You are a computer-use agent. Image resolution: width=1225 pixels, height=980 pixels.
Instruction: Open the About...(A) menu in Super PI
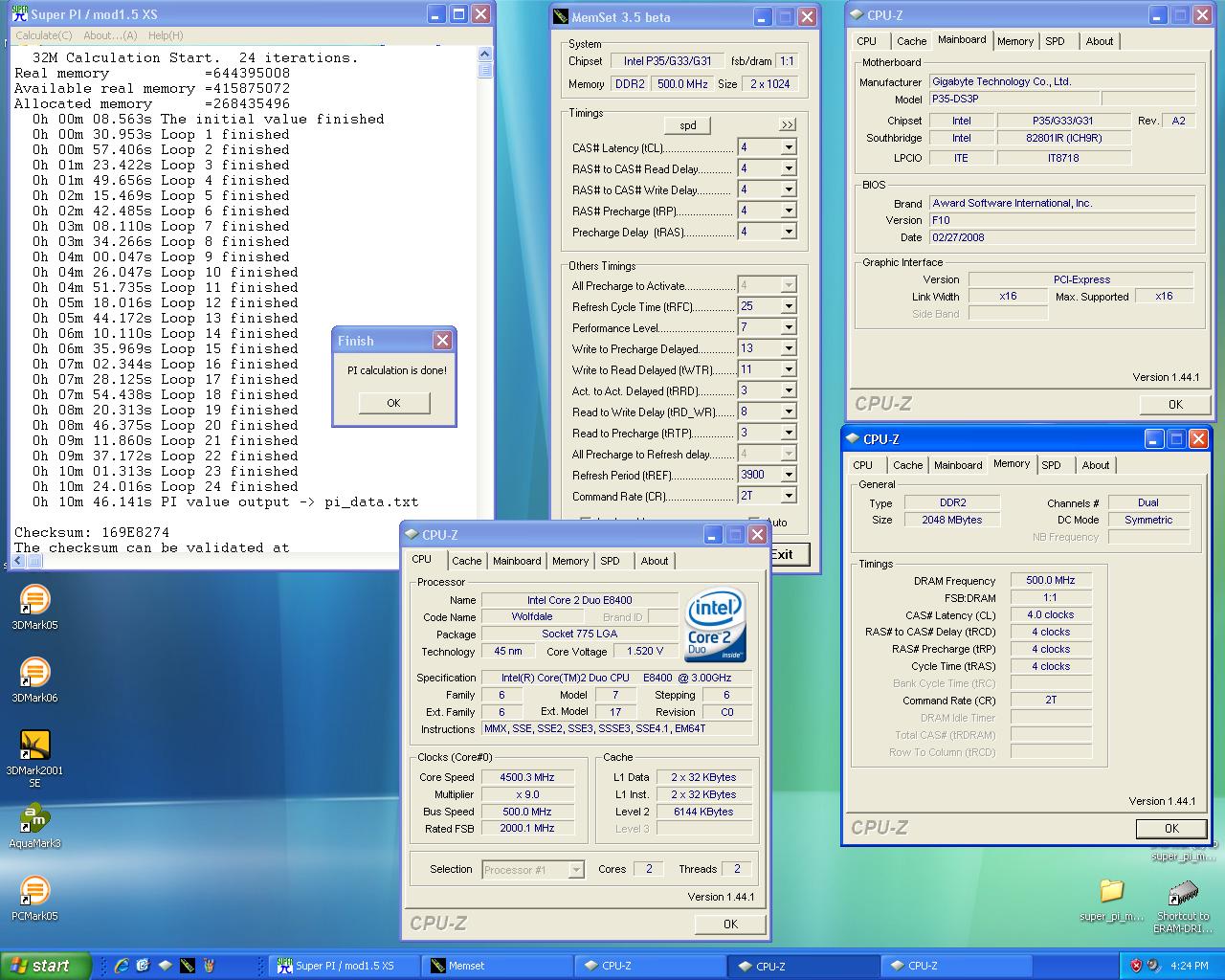point(110,35)
